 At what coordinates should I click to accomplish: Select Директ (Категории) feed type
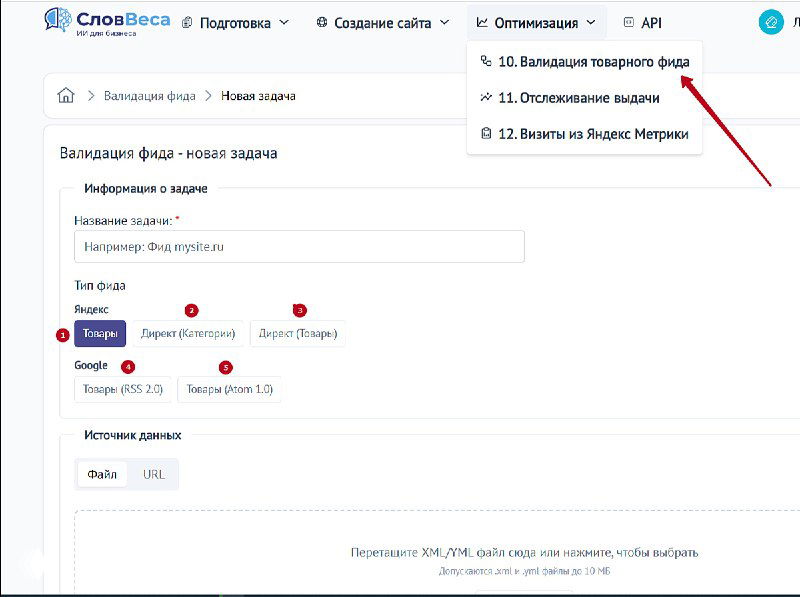pos(188,333)
